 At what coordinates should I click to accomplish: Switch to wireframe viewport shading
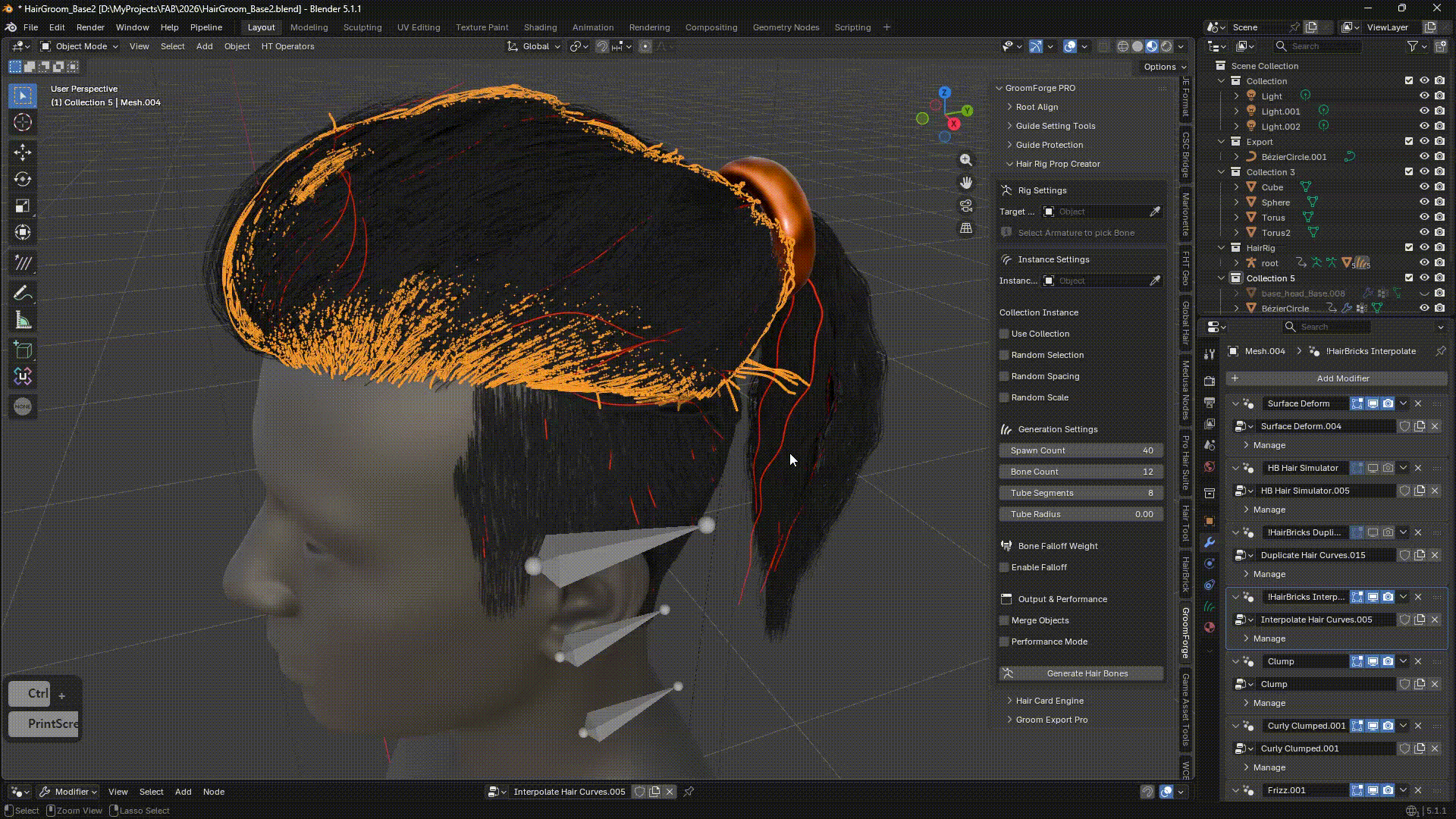coord(1123,46)
